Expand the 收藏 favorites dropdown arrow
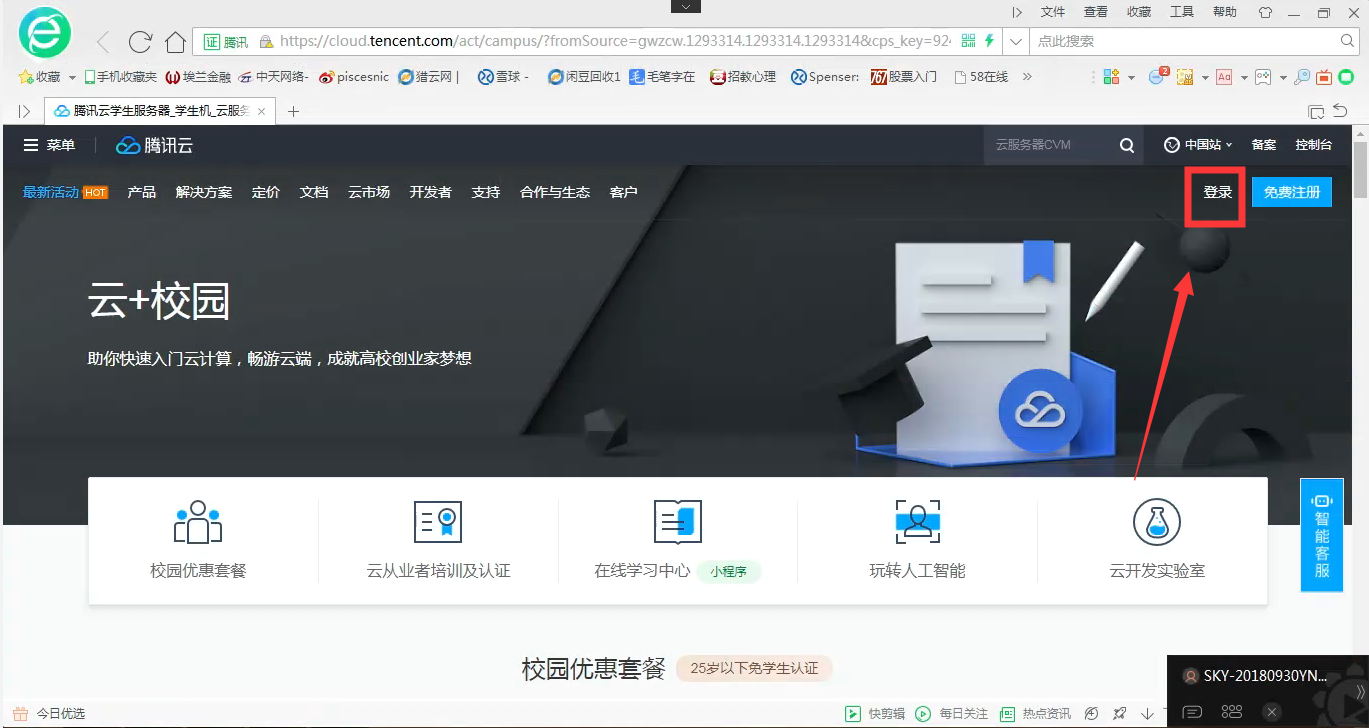 coord(72,77)
